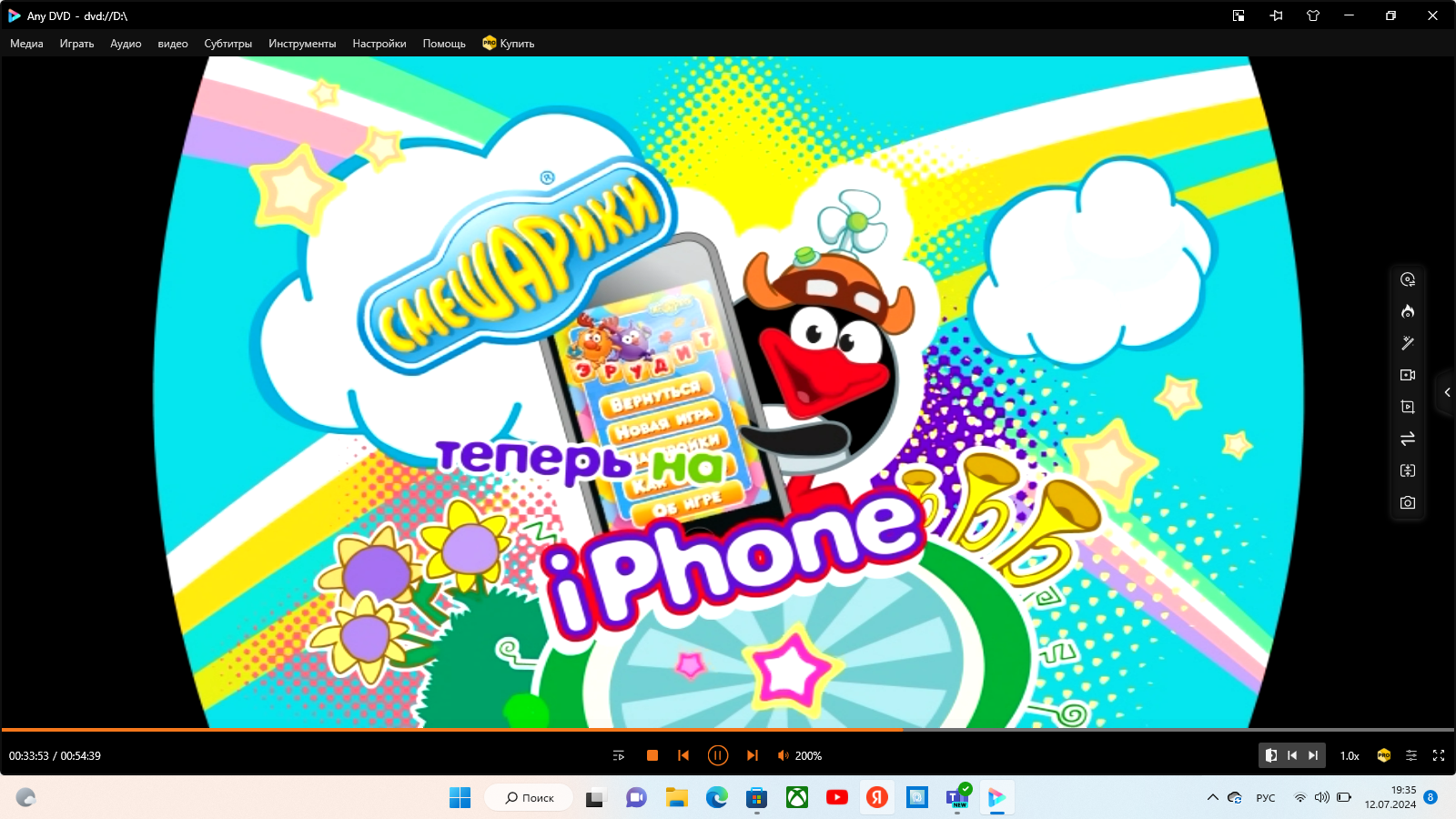Viewport: 1456px width, 819px height.
Task: Open the notification count badge
Action: [x=1431, y=797]
